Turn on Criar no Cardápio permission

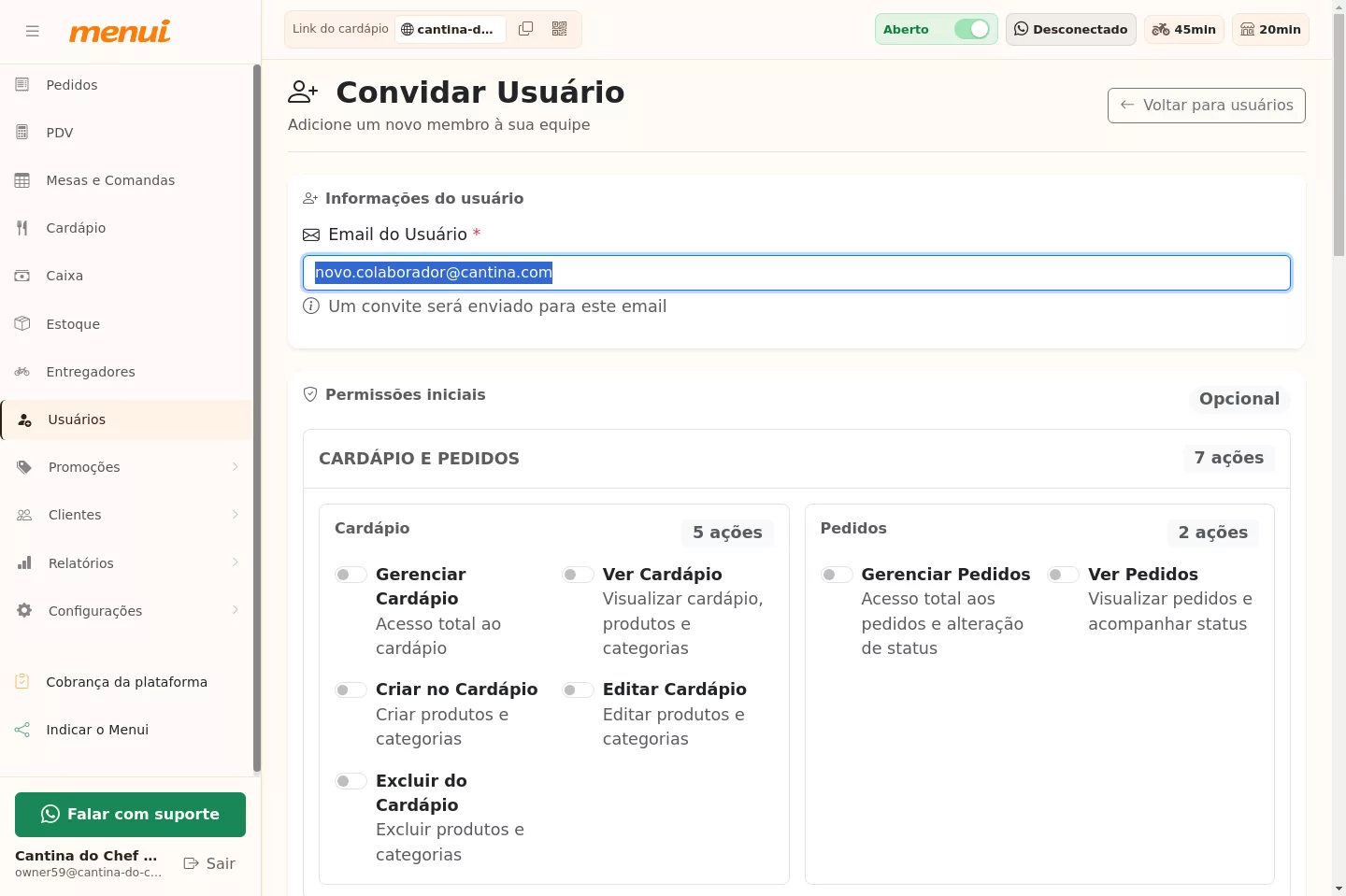coord(351,690)
